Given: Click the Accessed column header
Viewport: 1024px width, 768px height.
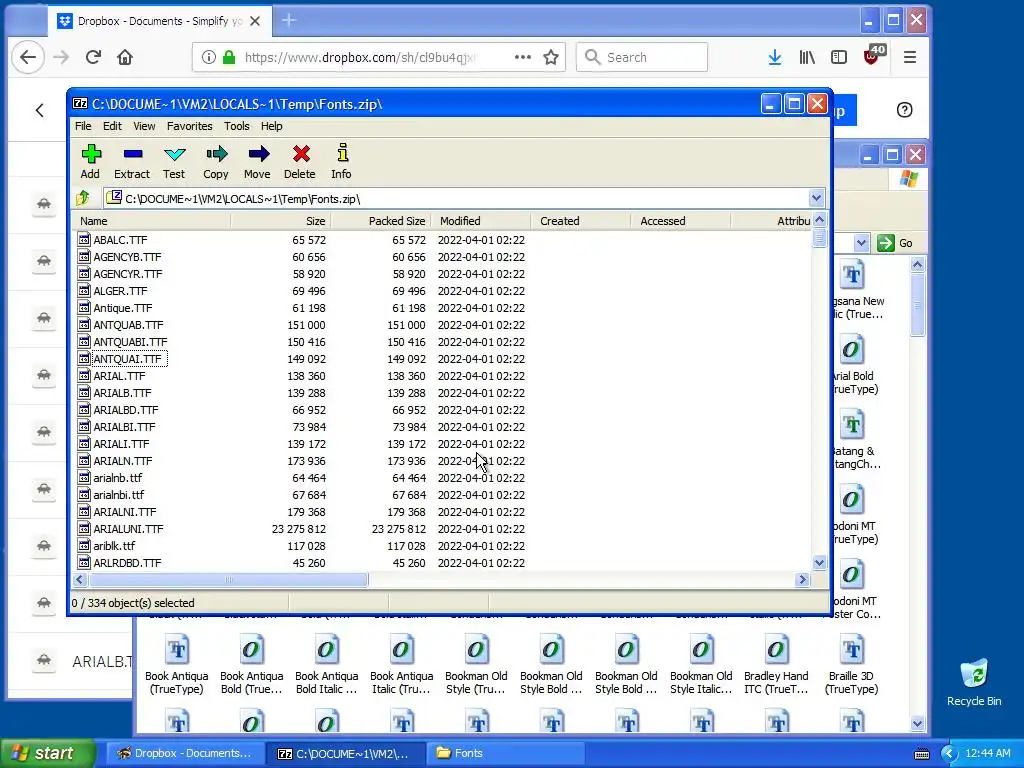Looking at the screenshot, I should pos(680,221).
